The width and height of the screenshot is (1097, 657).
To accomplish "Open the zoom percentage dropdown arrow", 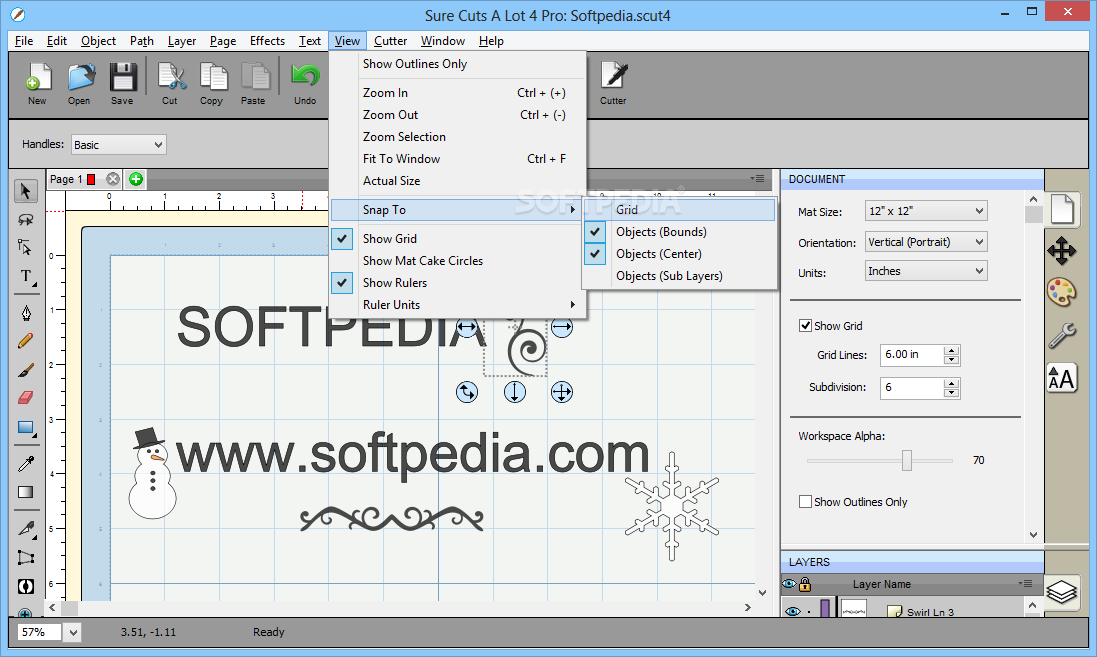I will (x=73, y=633).
